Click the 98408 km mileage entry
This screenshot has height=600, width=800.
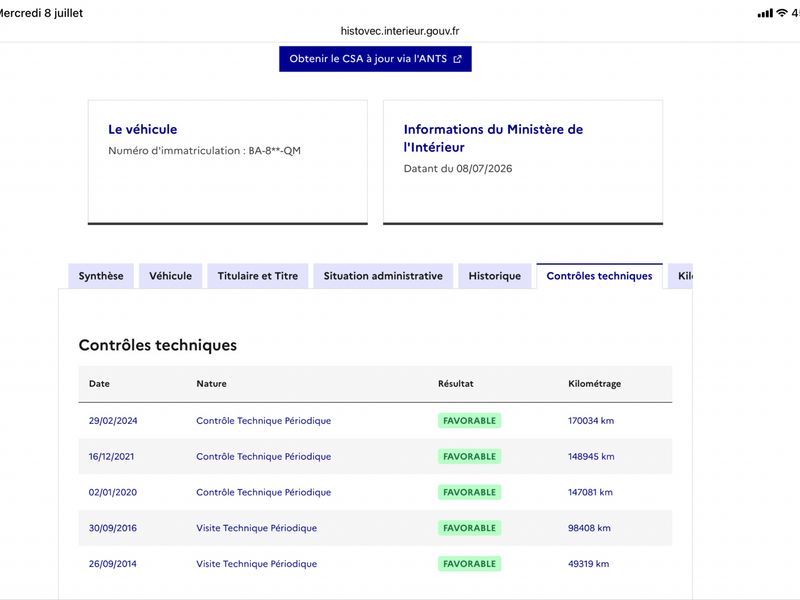(589, 528)
